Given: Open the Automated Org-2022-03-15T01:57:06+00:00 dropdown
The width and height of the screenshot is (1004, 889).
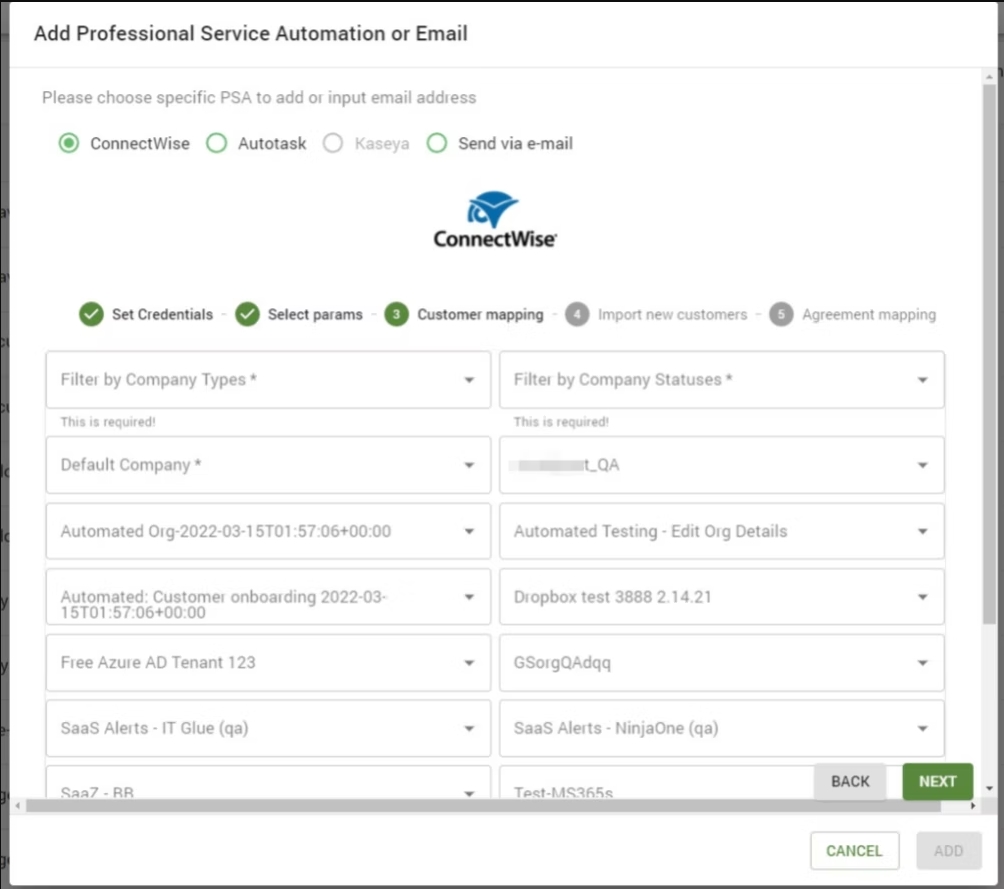Looking at the screenshot, I should (268, 531).
